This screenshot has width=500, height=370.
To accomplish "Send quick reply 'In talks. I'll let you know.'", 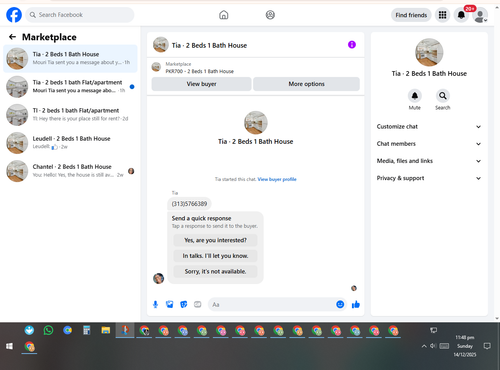I will (x=215, y=256).
